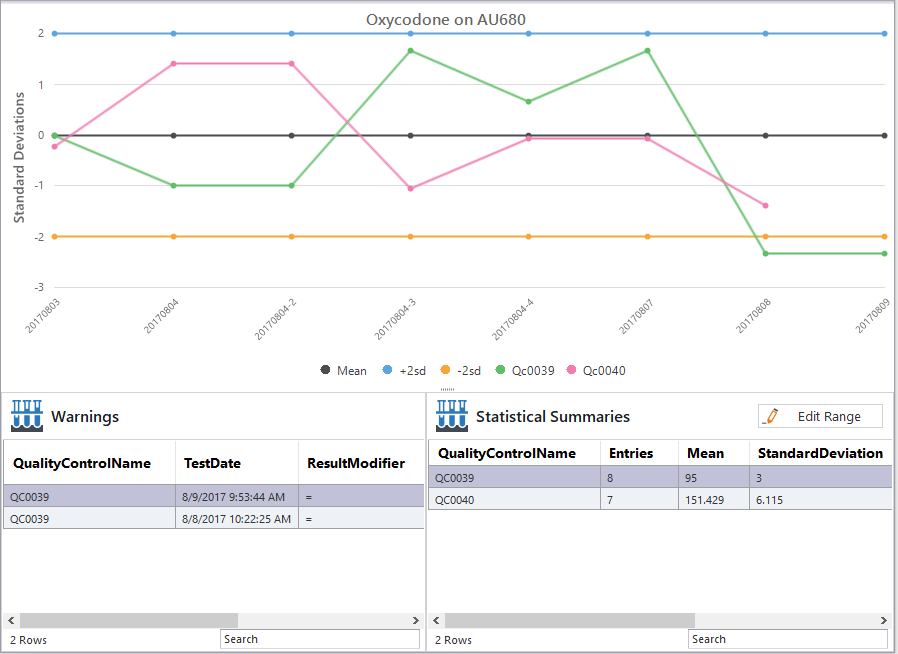Sort Warnings by ResultModifier column
The height and width of the screenshot is (654, 898).
(x=361, y=463)
